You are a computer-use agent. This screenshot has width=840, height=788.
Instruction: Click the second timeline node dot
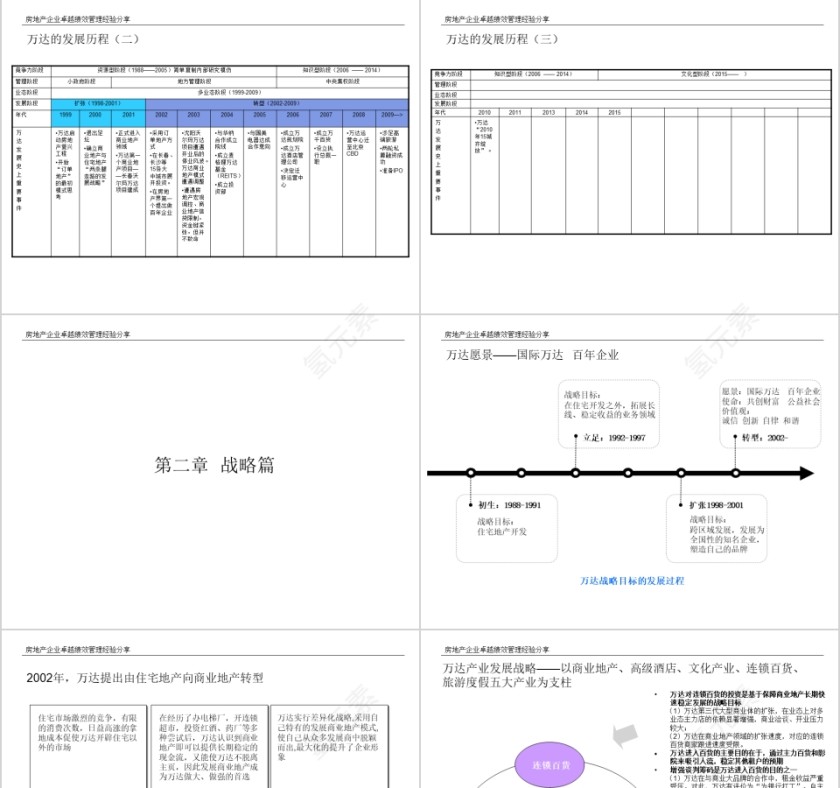point(522,473)
